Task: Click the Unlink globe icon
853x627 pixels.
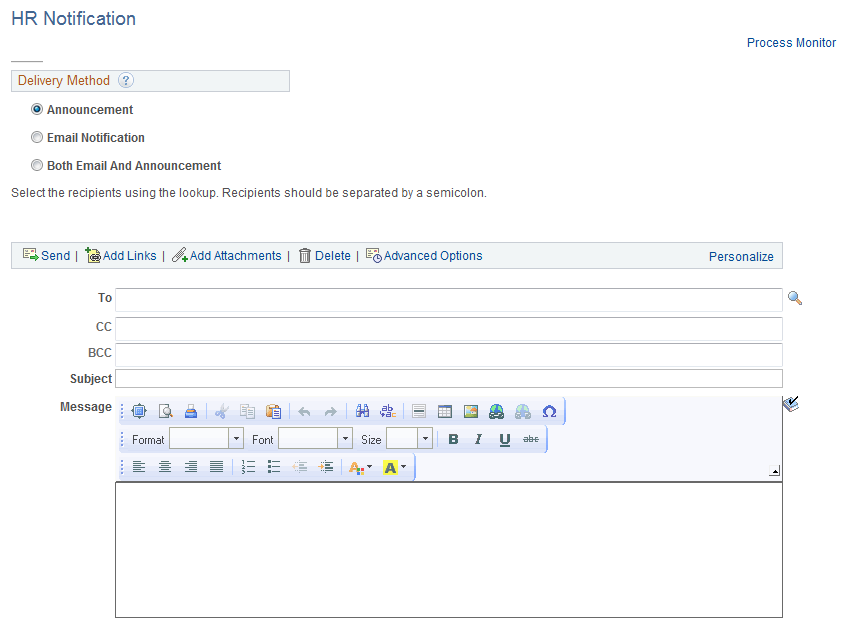Action: click(523, 411)
